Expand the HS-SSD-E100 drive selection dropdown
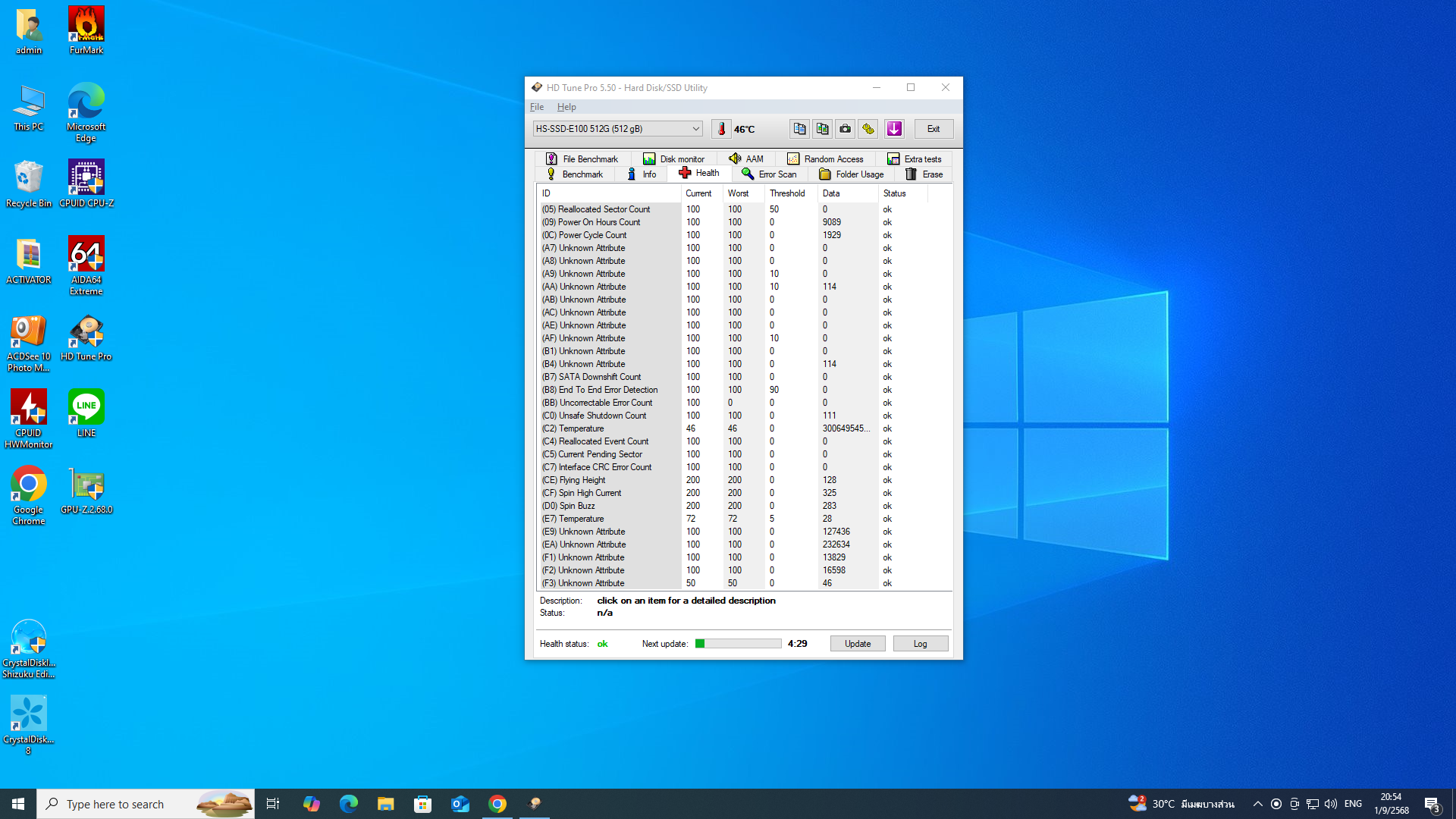Screen dimensions: 1456x819 coord(695,129)
